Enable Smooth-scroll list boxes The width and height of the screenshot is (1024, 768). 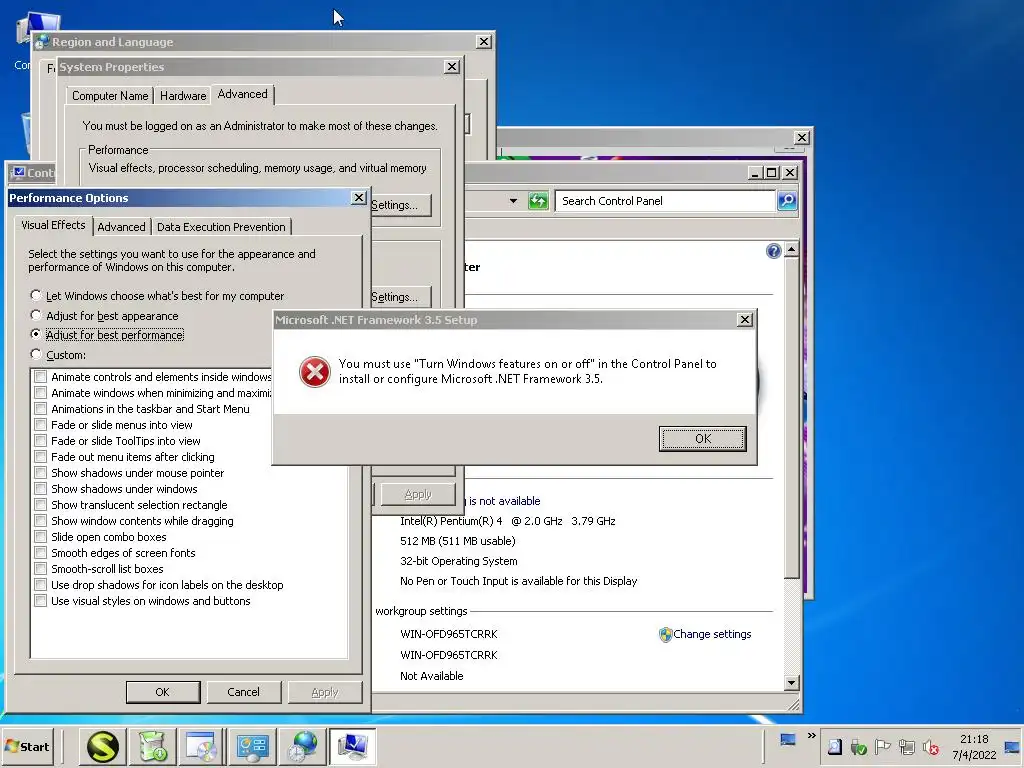point(40,569)
